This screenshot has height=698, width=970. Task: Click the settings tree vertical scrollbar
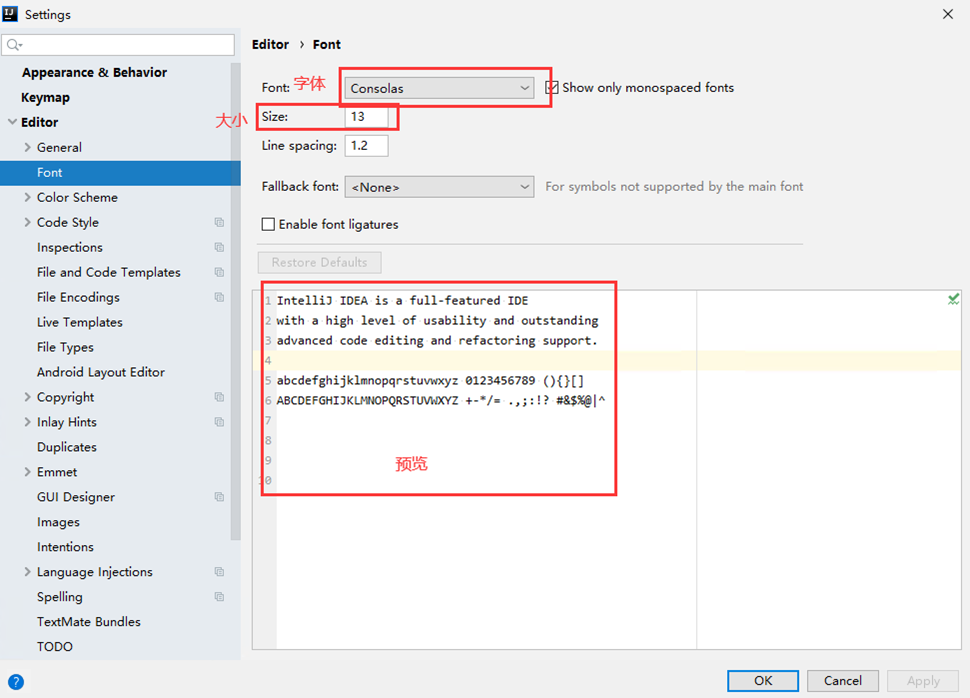coord(235,301)
